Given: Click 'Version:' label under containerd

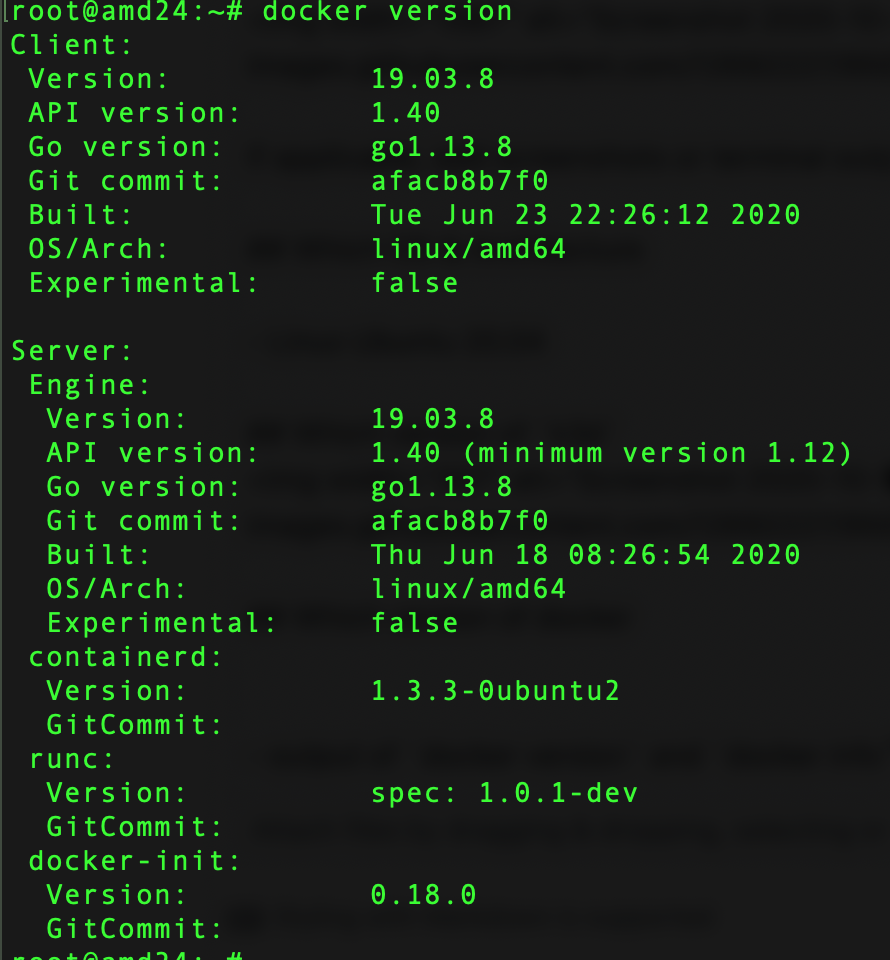Looking at the screenshot, I should tap(116, 691).
